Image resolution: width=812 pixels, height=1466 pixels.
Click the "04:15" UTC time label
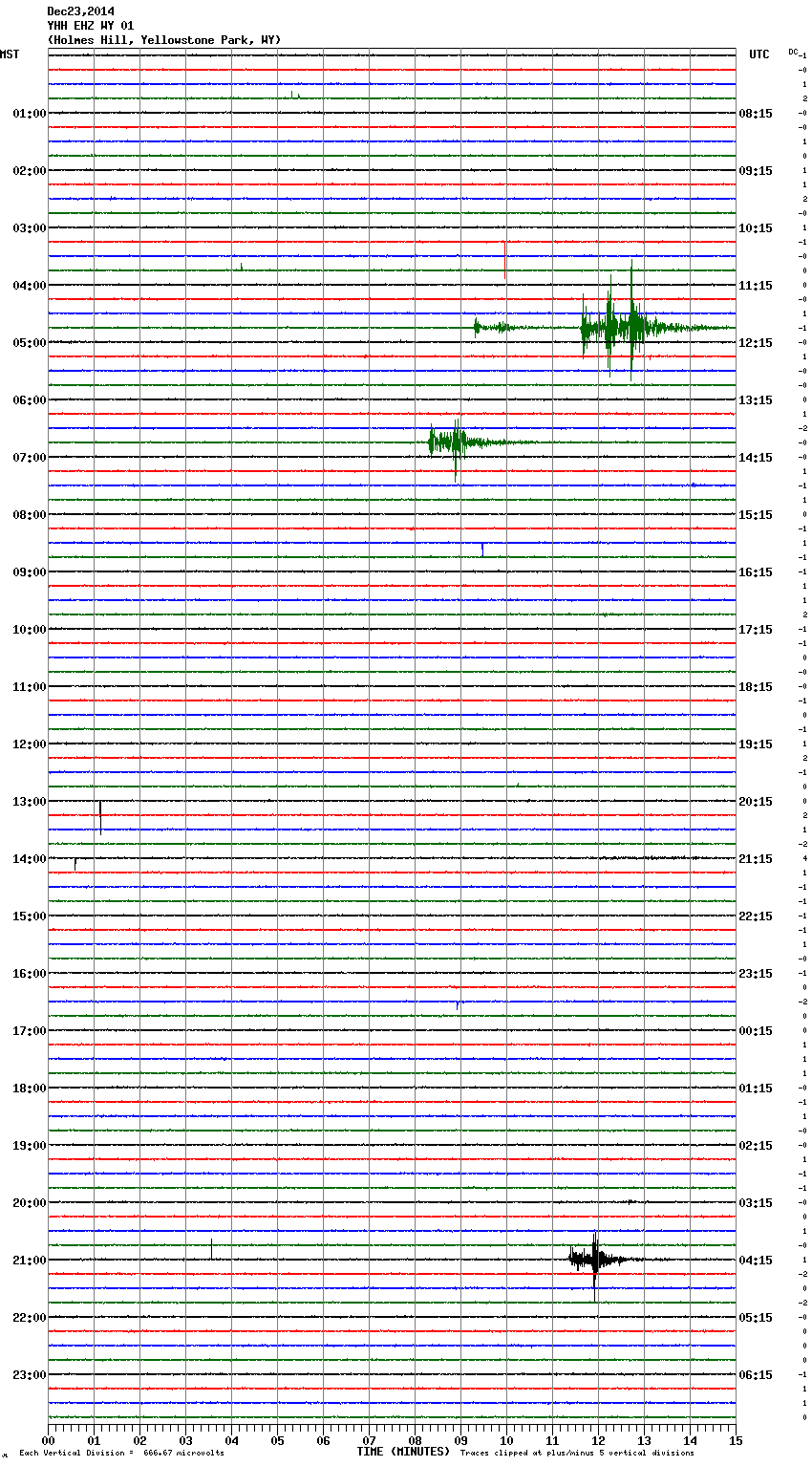tap(756, 1261)
